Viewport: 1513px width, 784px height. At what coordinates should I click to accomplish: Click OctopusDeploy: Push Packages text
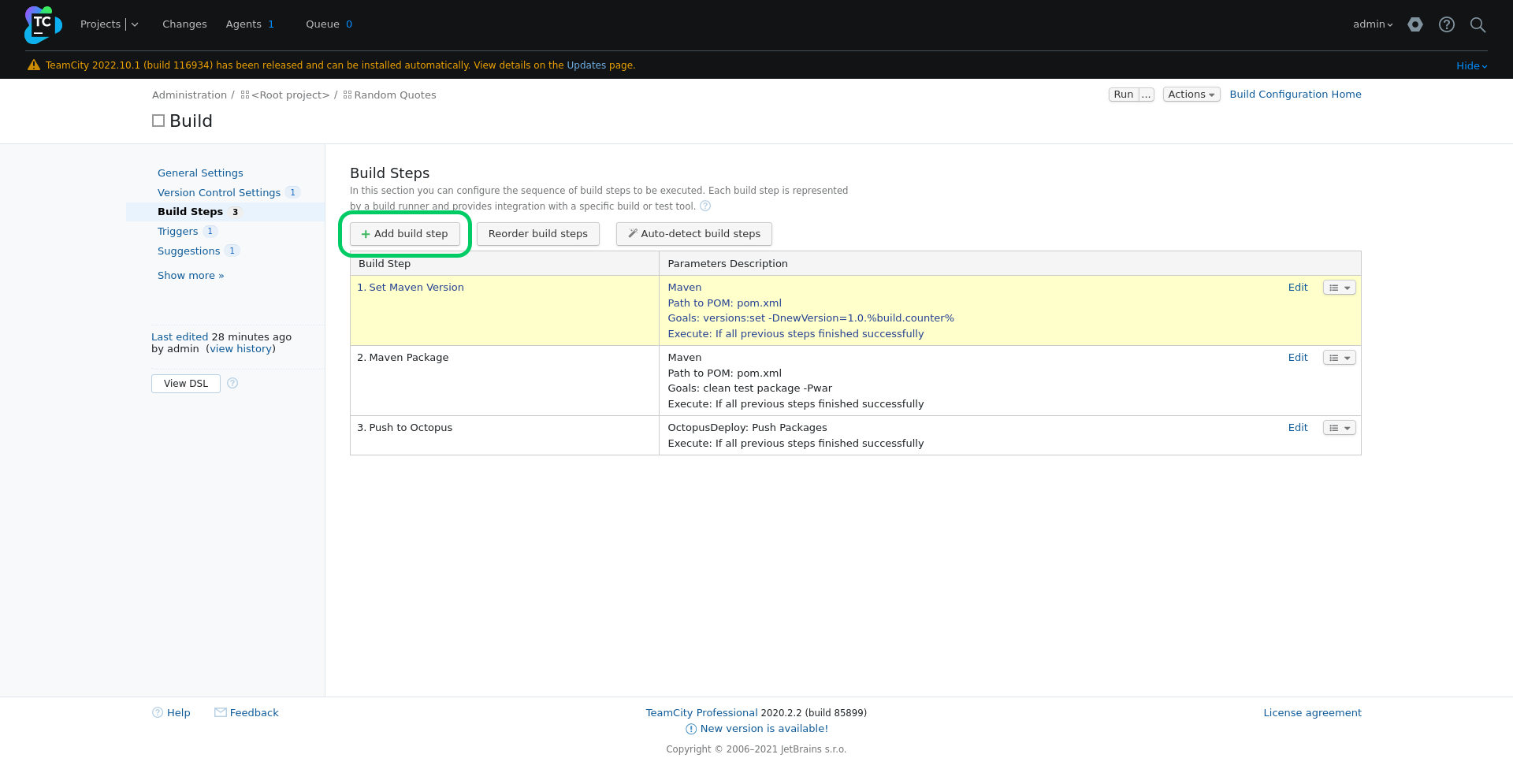click(747, 428)
